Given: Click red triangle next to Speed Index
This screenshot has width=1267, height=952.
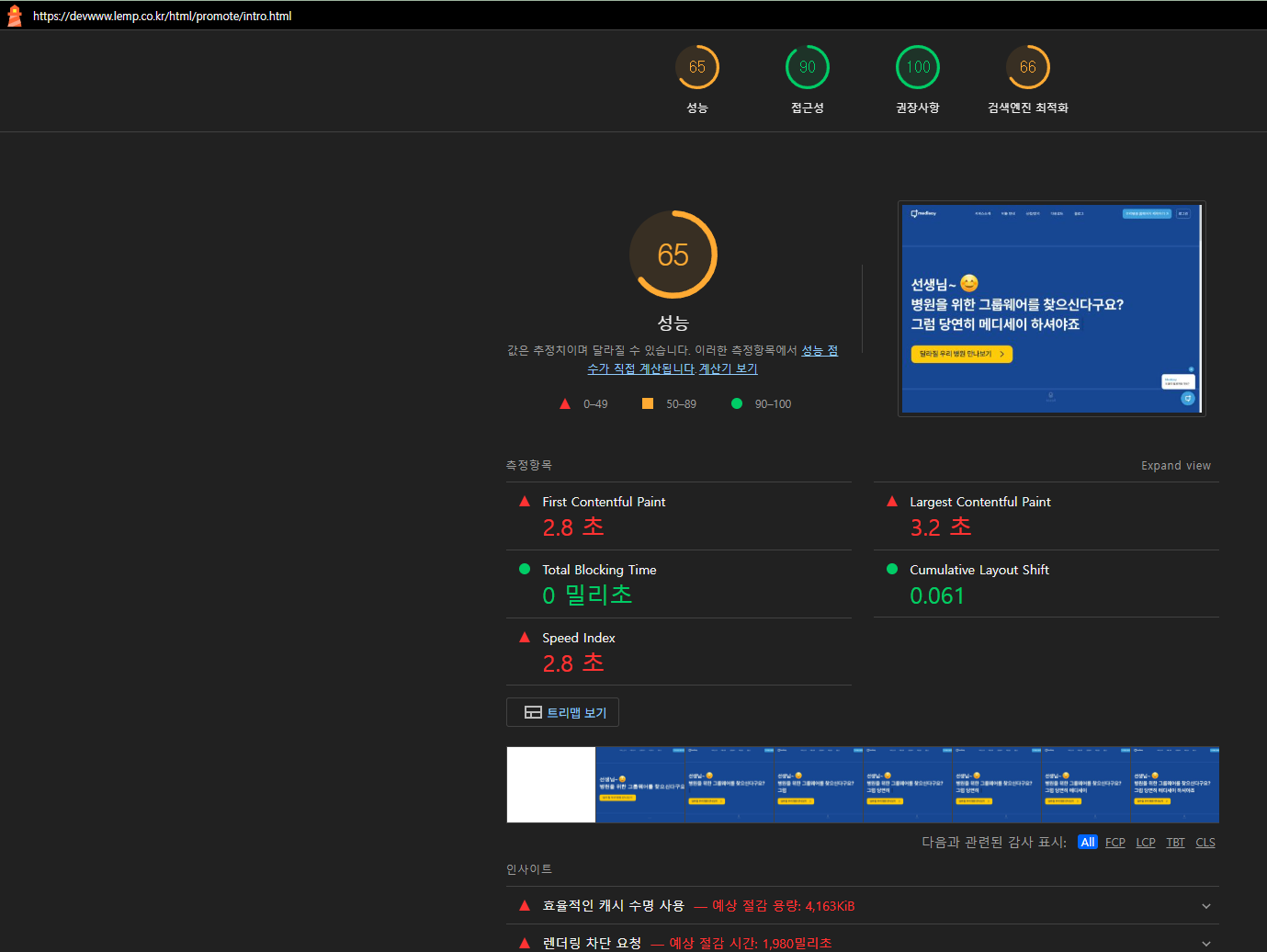Looking at the screenshot, I should click(x=525, y=638).
